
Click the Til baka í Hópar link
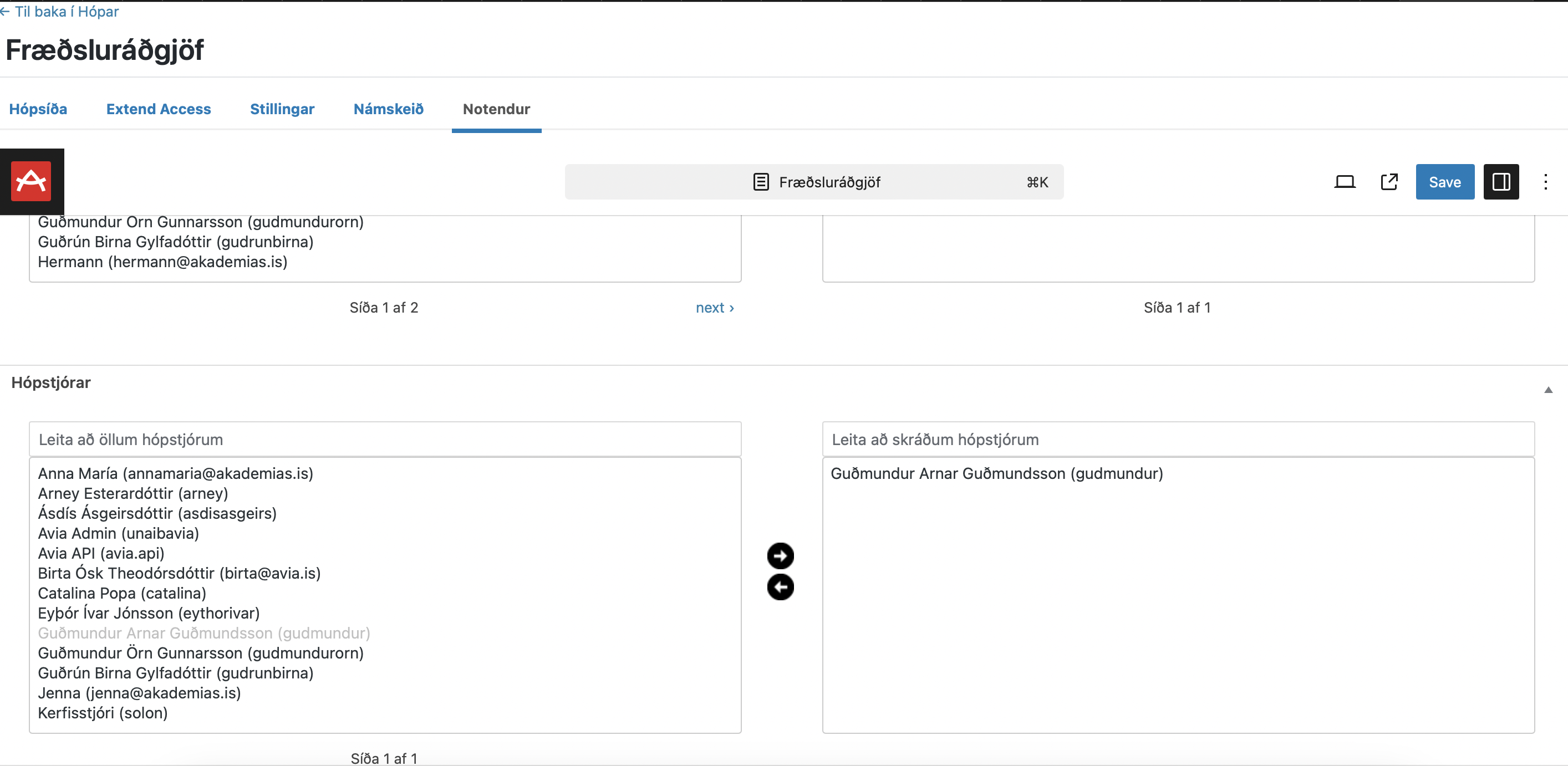pos(60,12)
